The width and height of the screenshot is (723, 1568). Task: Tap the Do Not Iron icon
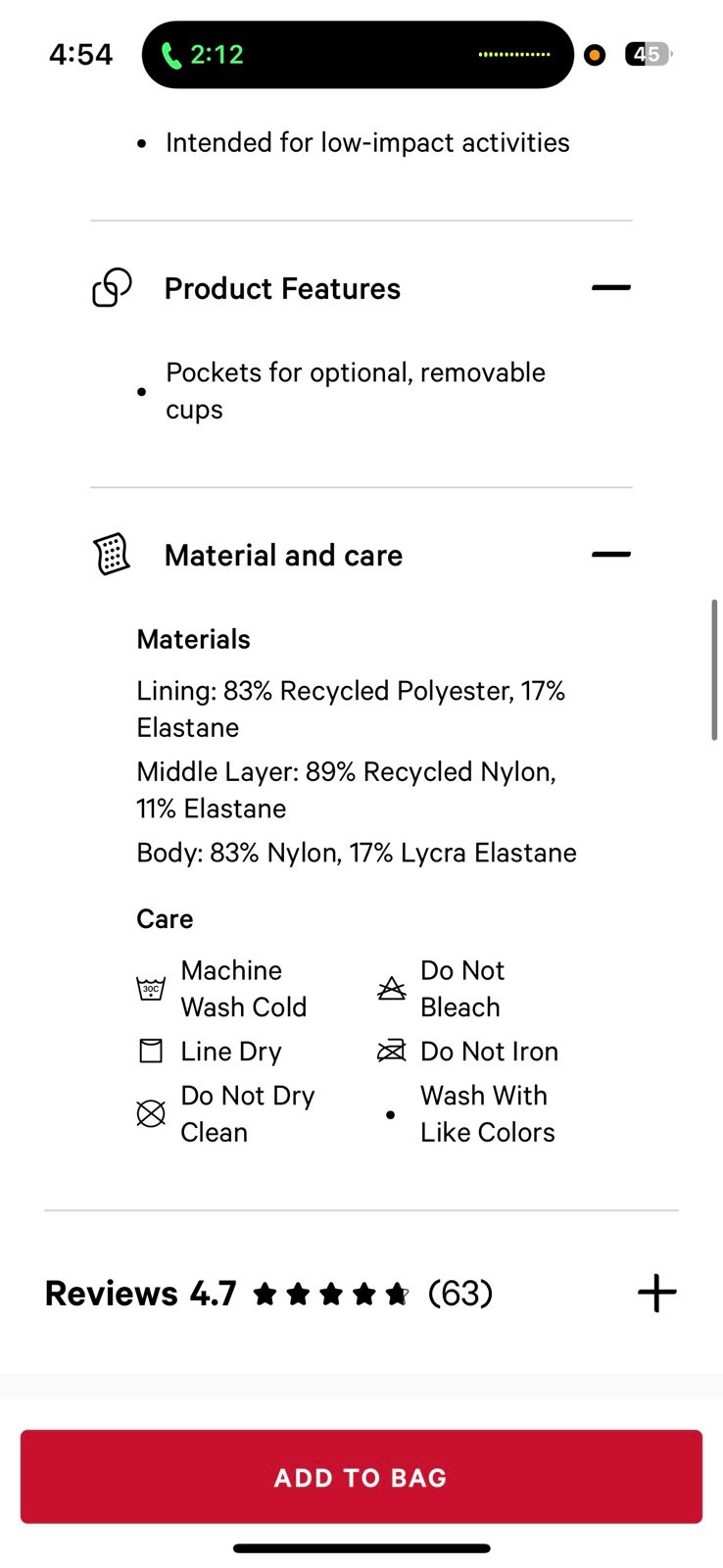click(x=392, y=1052)
